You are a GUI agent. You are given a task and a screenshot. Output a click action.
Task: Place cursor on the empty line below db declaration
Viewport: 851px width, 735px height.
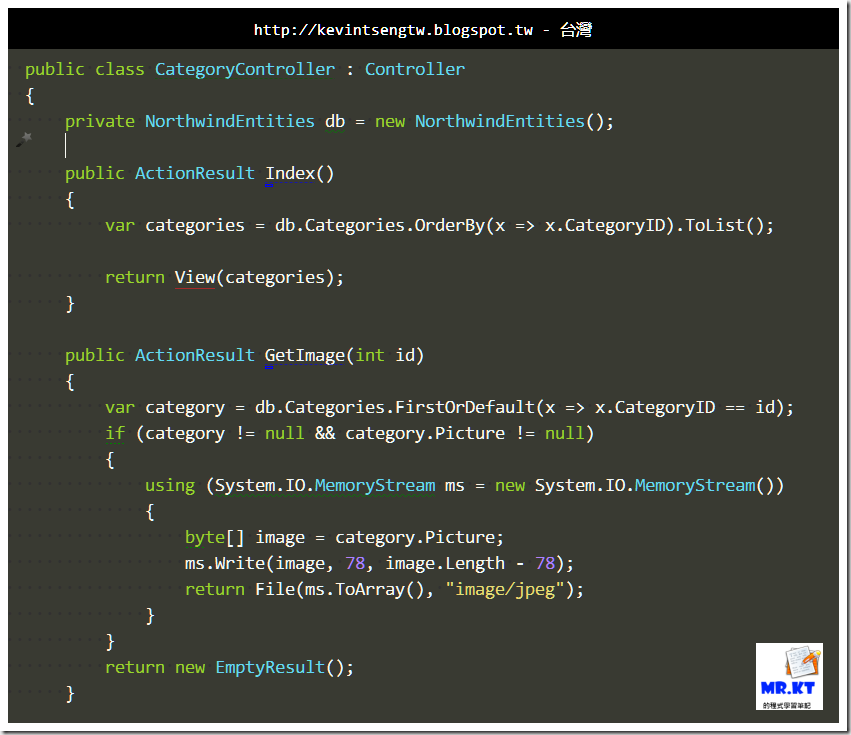coord(66,146)
